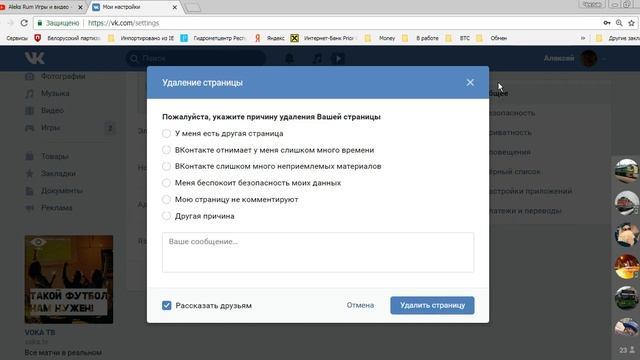Click the VK logo in header

(x=34, y=58)
